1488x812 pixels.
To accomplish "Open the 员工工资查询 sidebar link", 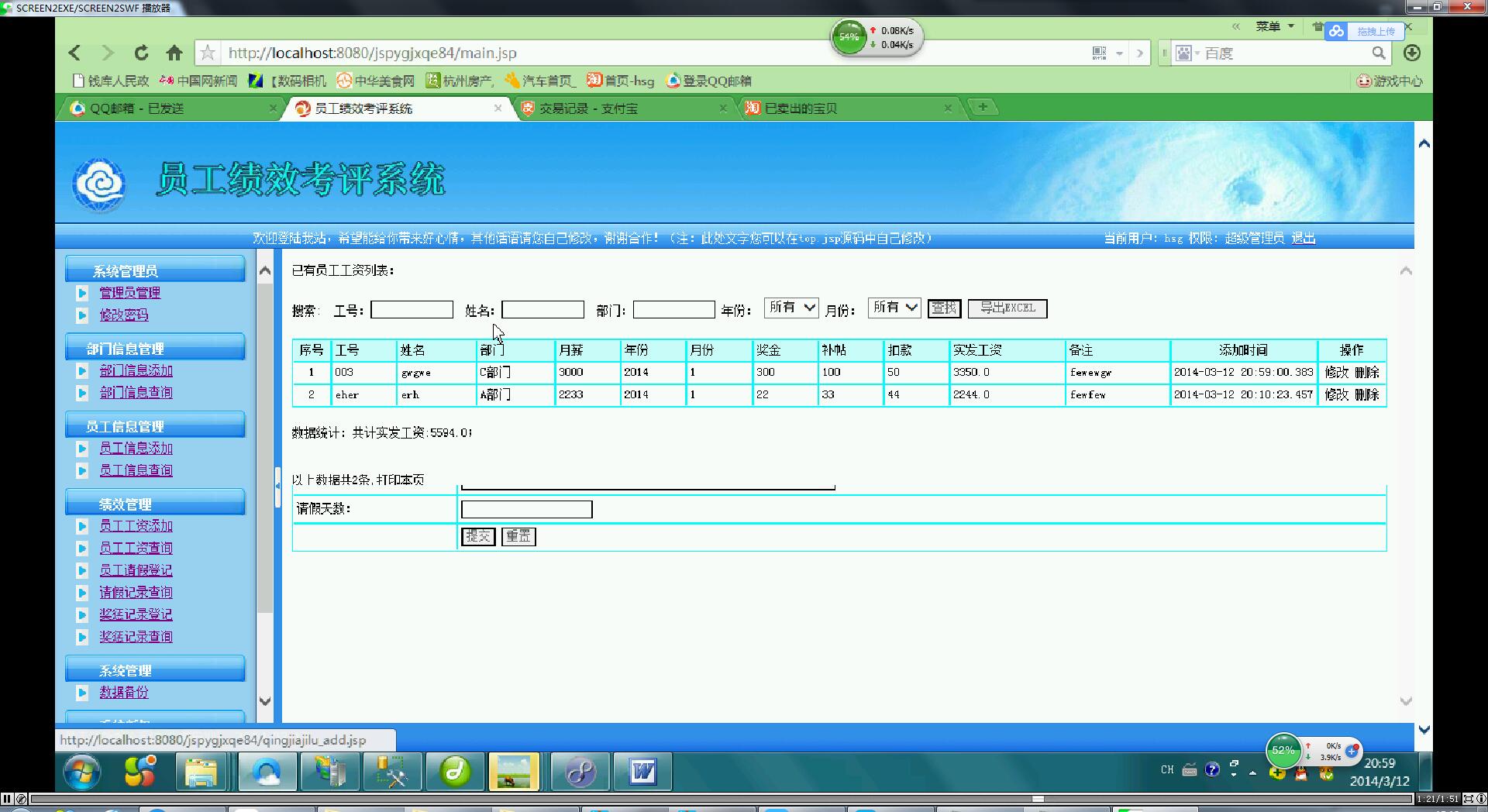I will [x=136, y=548].
